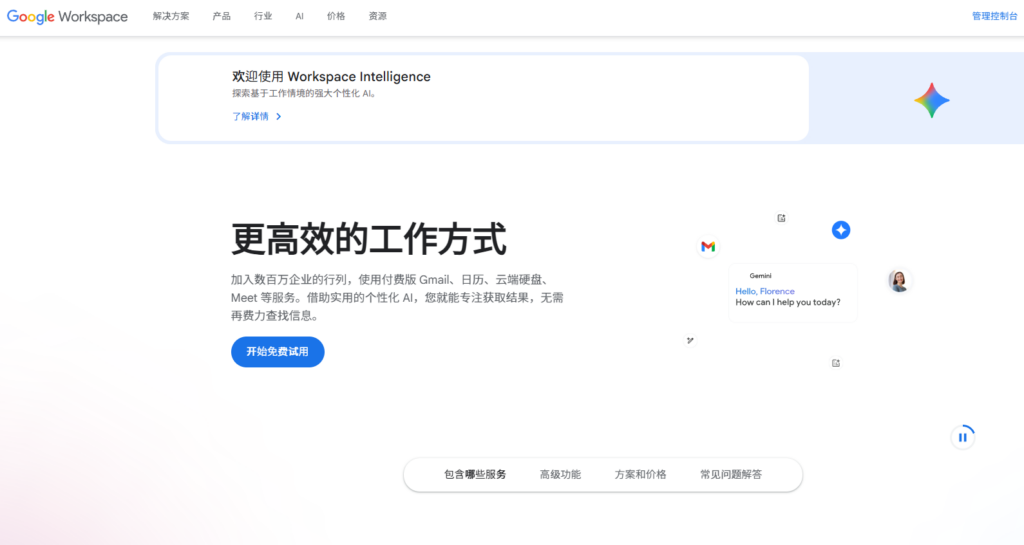Click the small pen icon left of the Gemini card

point(690,340)
